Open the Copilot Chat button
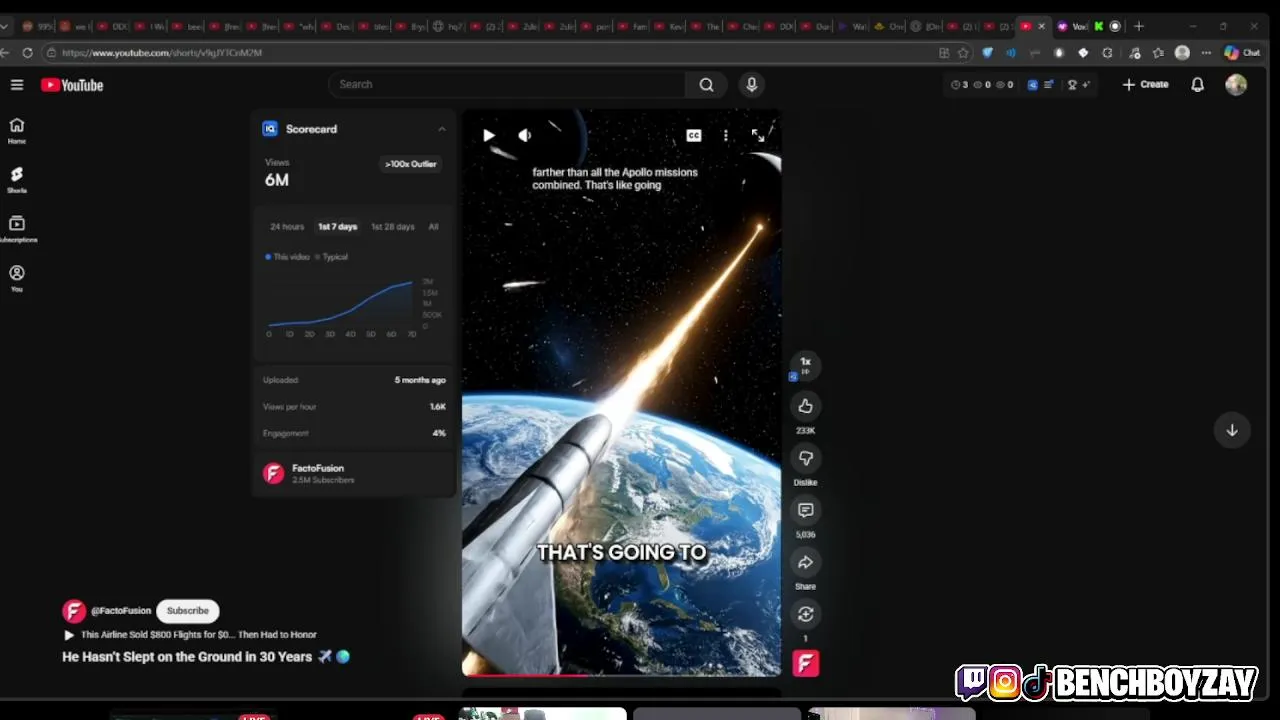This screenshot has height=720, width=1280. 1242,53
